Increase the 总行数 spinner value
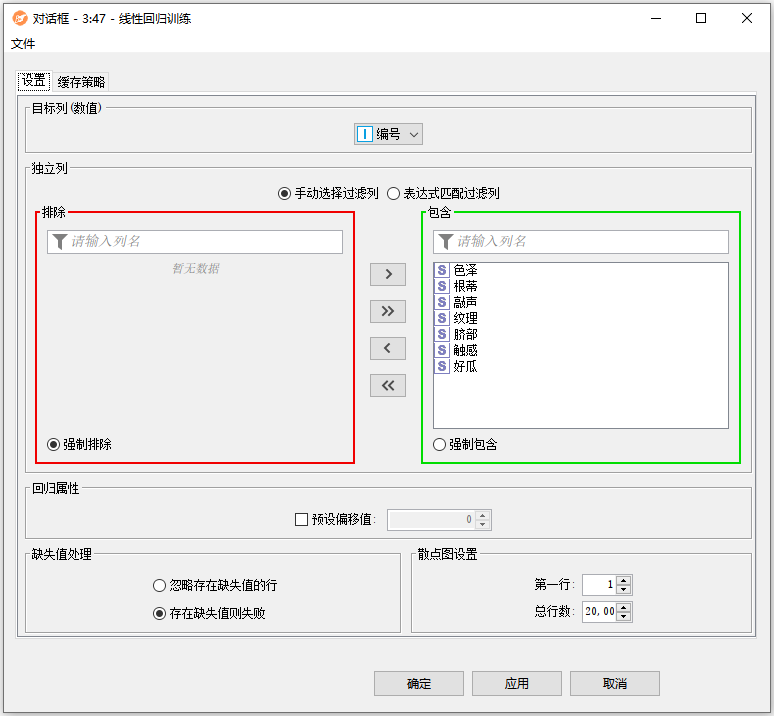 point(624,607)
